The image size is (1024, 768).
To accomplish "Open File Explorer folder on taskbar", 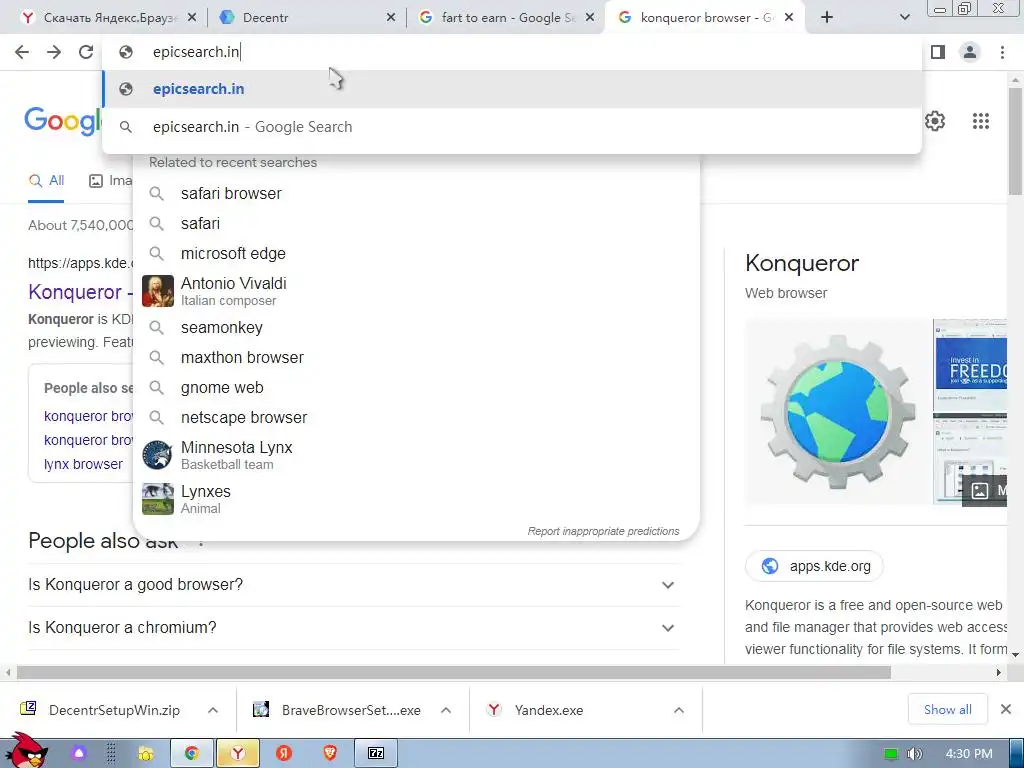I will tap(146, 753).
